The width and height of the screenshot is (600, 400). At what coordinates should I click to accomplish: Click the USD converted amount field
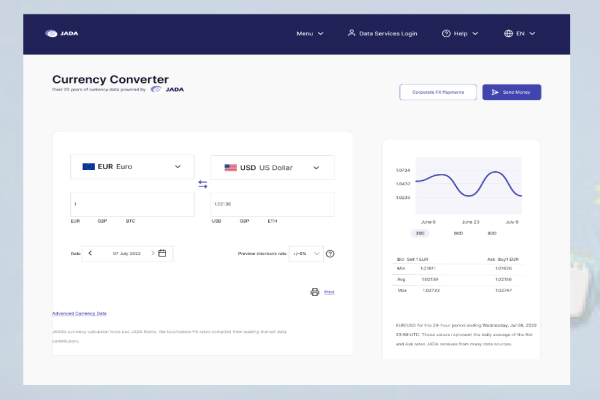pyautogui.click(x=272, y=204)
